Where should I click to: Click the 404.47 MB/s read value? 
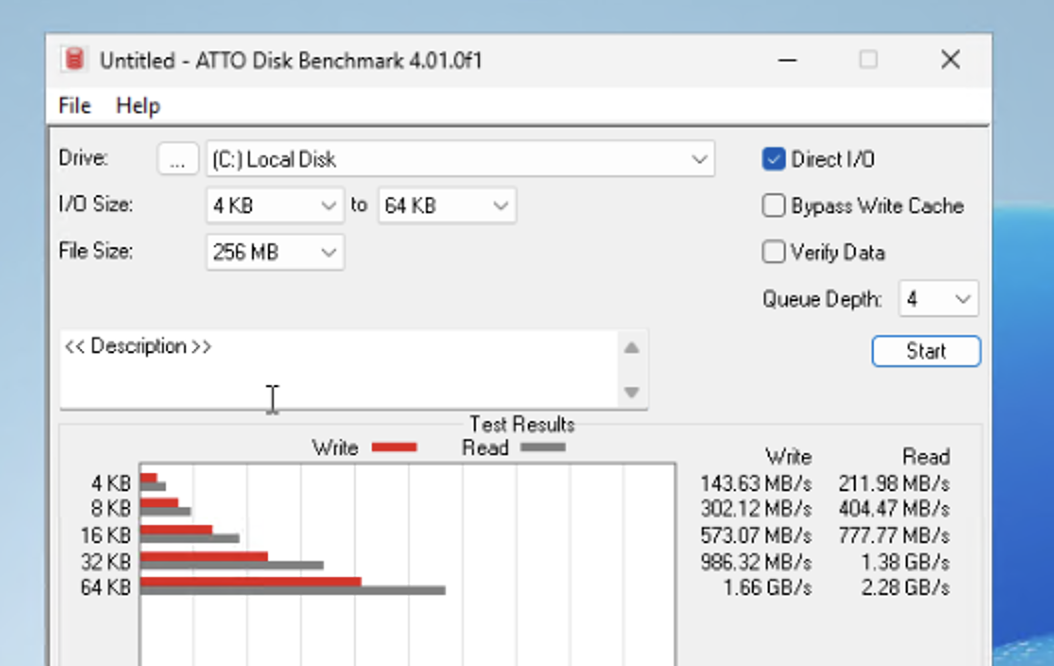(894, 509)
